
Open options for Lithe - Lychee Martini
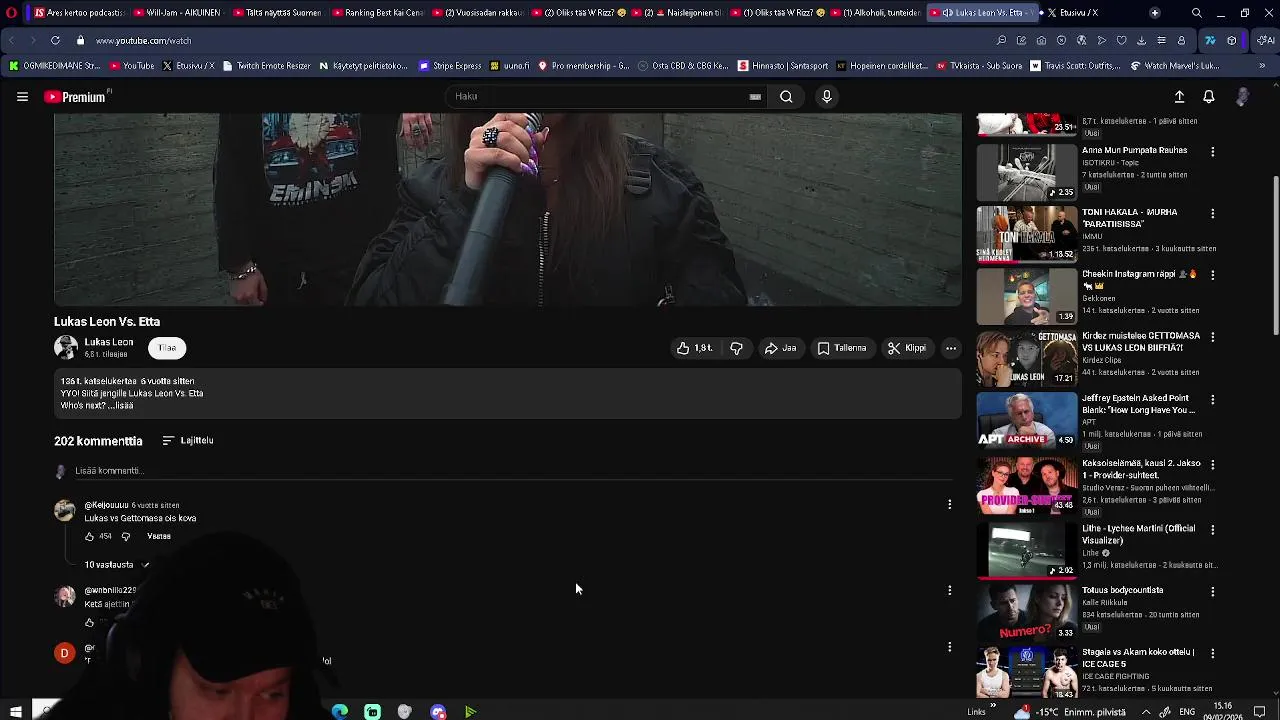tap(1213, 530)
